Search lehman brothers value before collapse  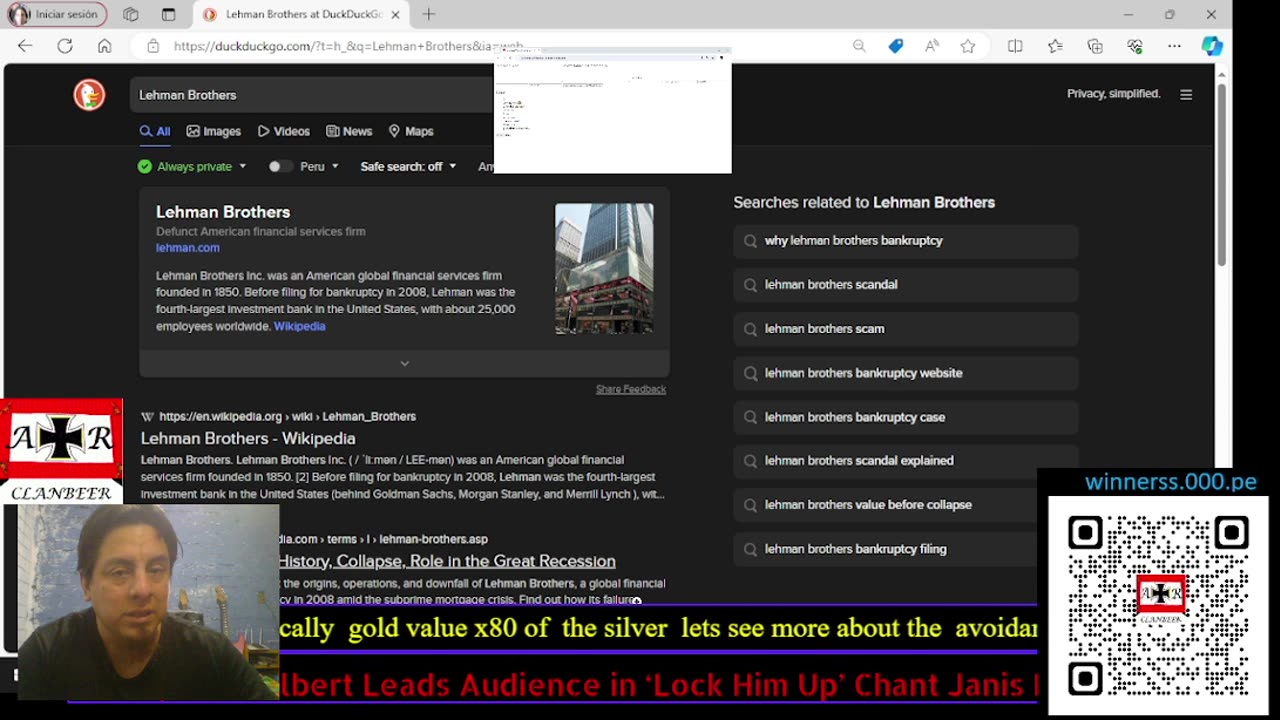[x=885, y=505]
